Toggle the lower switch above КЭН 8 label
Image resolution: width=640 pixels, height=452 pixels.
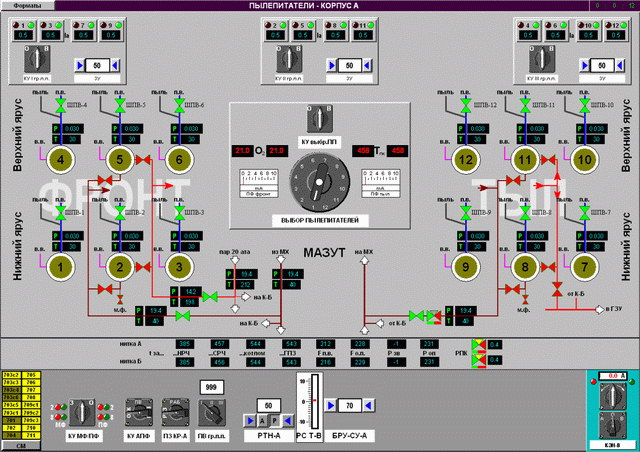coord(612,425)
